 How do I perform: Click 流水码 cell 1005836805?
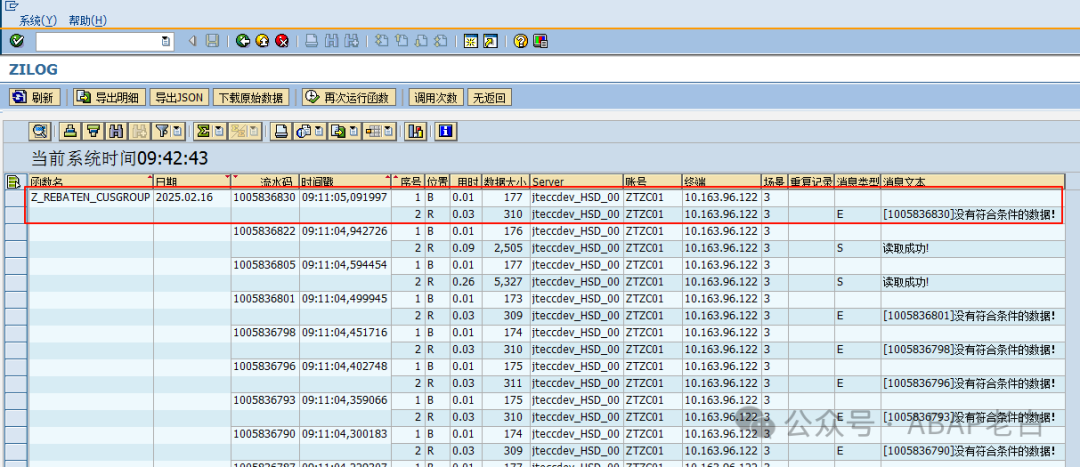pyautogui.click(x=264, y=265)
